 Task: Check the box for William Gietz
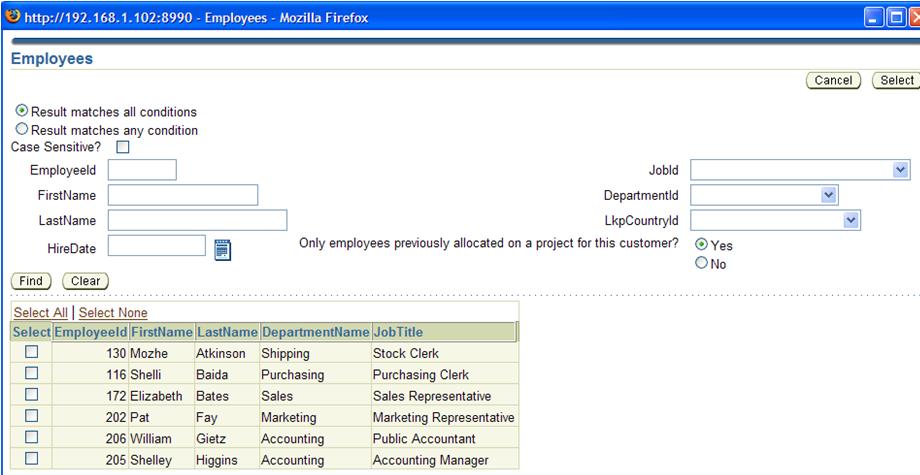click(32, 437)
